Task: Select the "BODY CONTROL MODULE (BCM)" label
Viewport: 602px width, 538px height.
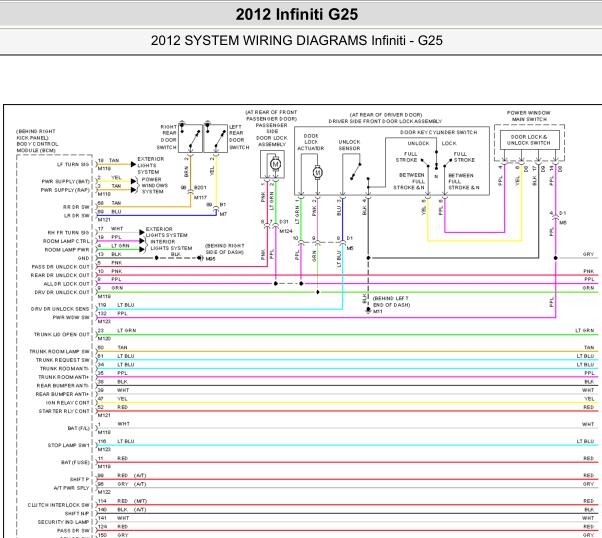Action: 38,147
